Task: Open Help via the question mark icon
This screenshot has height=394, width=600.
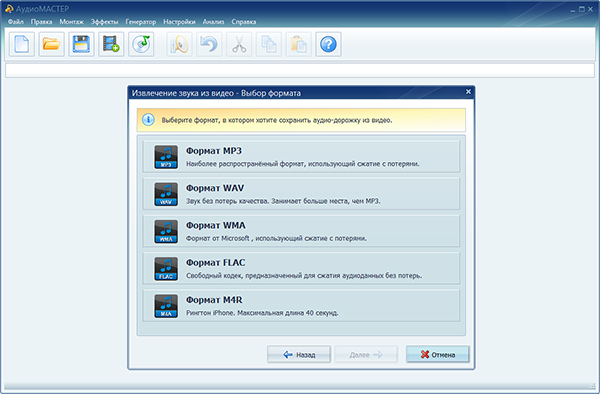Action: pyautogui.click(x=328, y=44)
